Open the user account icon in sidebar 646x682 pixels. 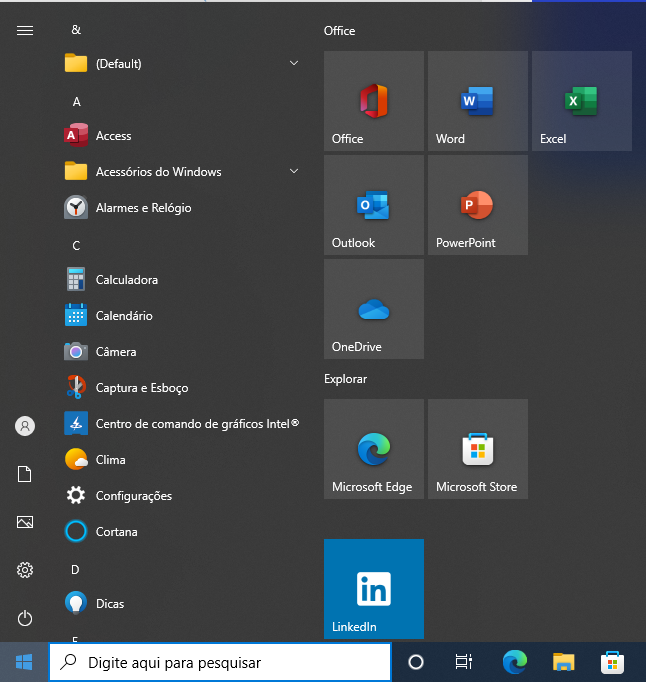point(25,426)
